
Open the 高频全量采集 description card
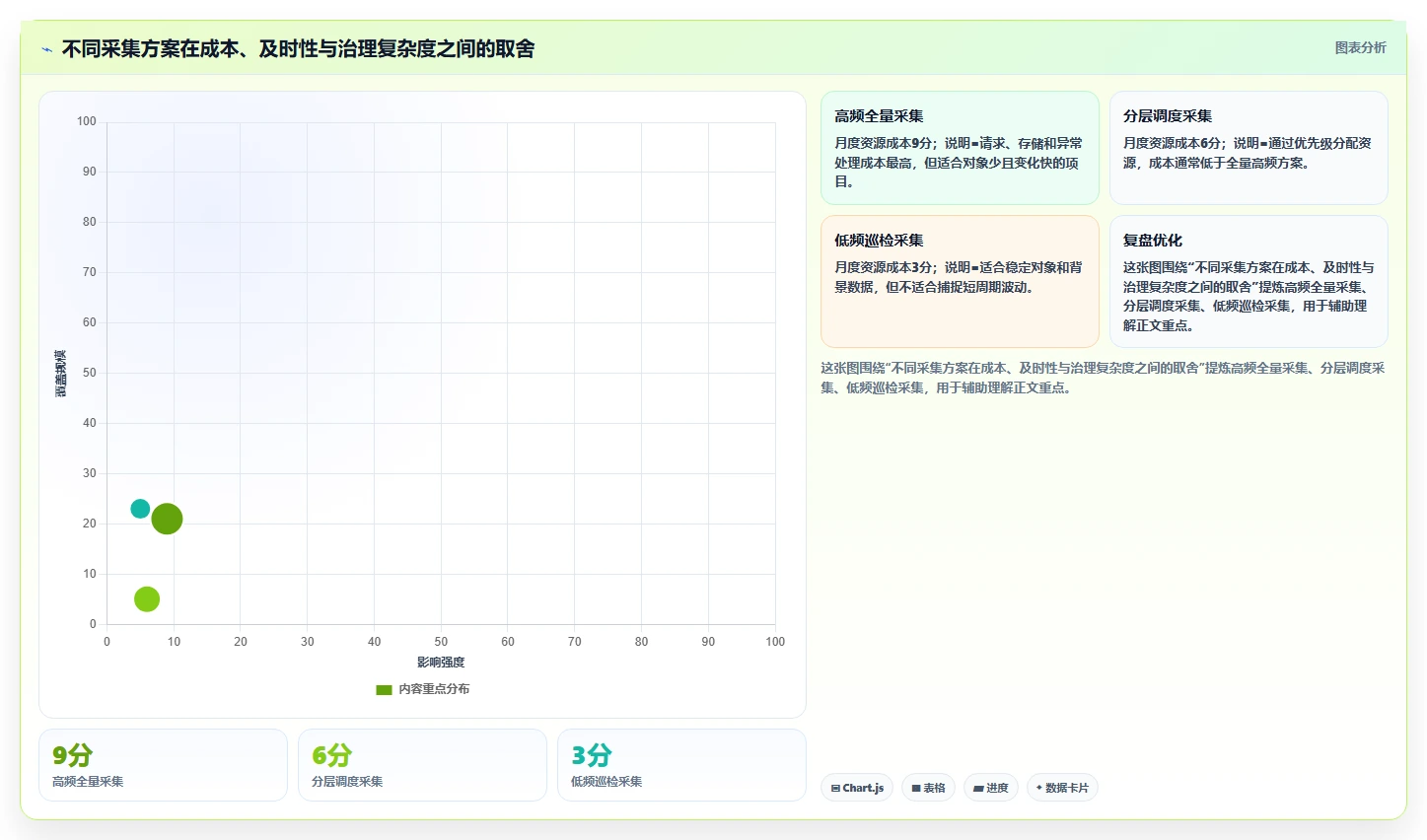[960, 148]
